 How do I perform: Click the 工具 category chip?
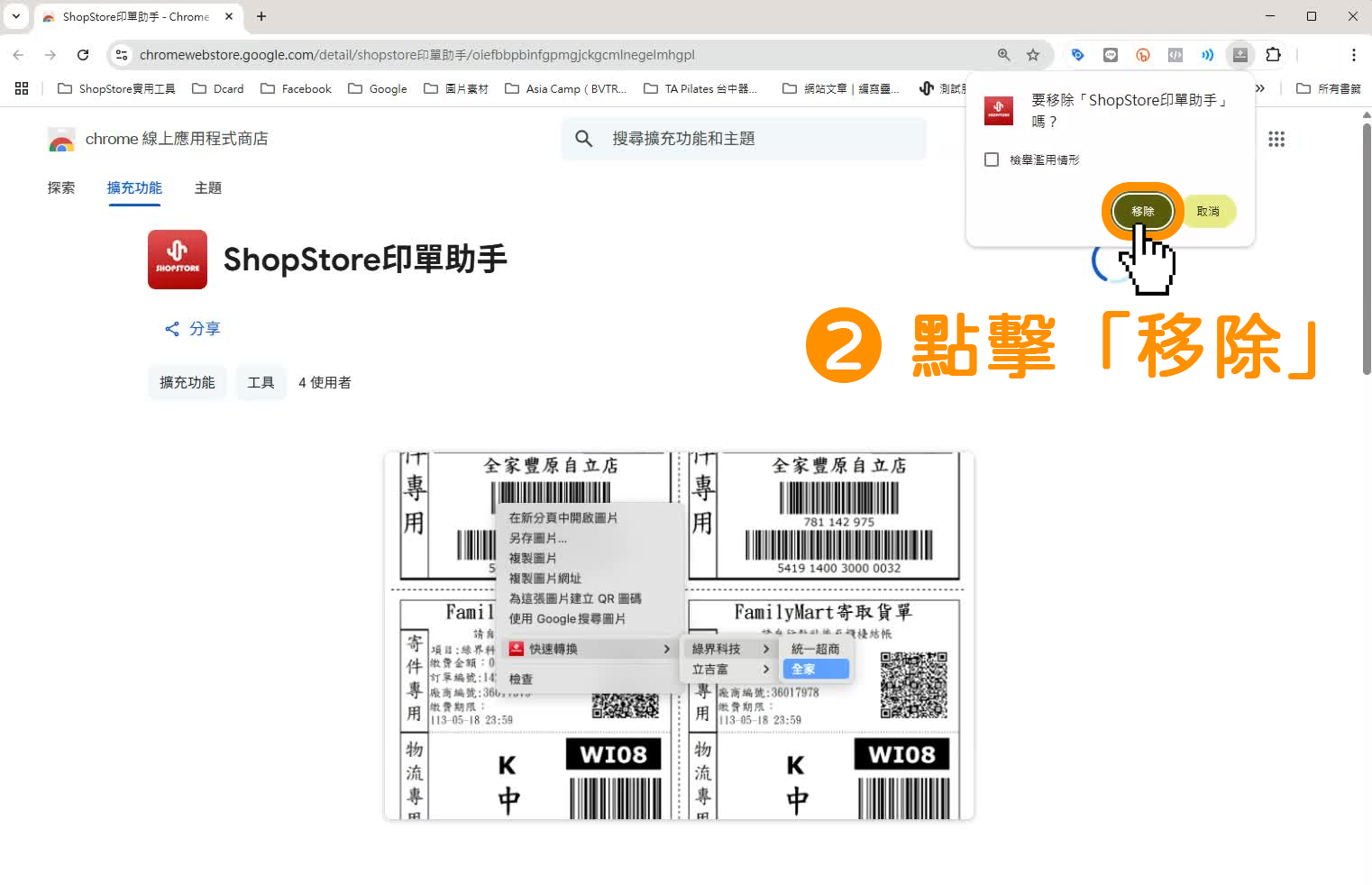point(261,383)
